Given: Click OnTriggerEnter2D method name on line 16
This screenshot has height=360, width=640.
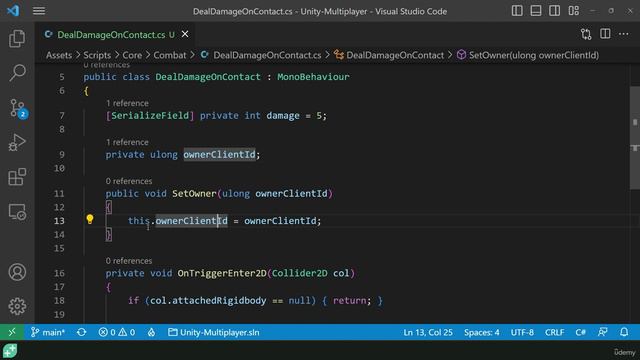Looking at the screenshot, I should click(222, 273).
